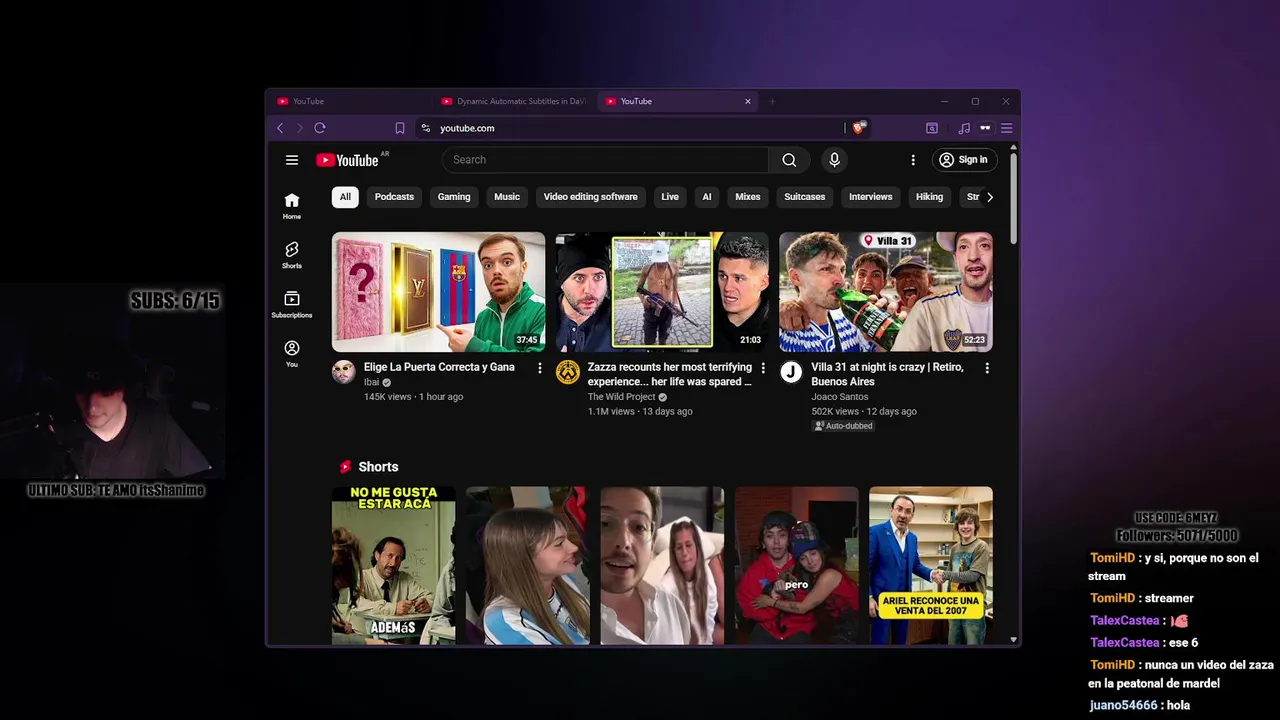
Task: Select the Live filter chip
Action: pyautogui.click(x=670, y=197)
